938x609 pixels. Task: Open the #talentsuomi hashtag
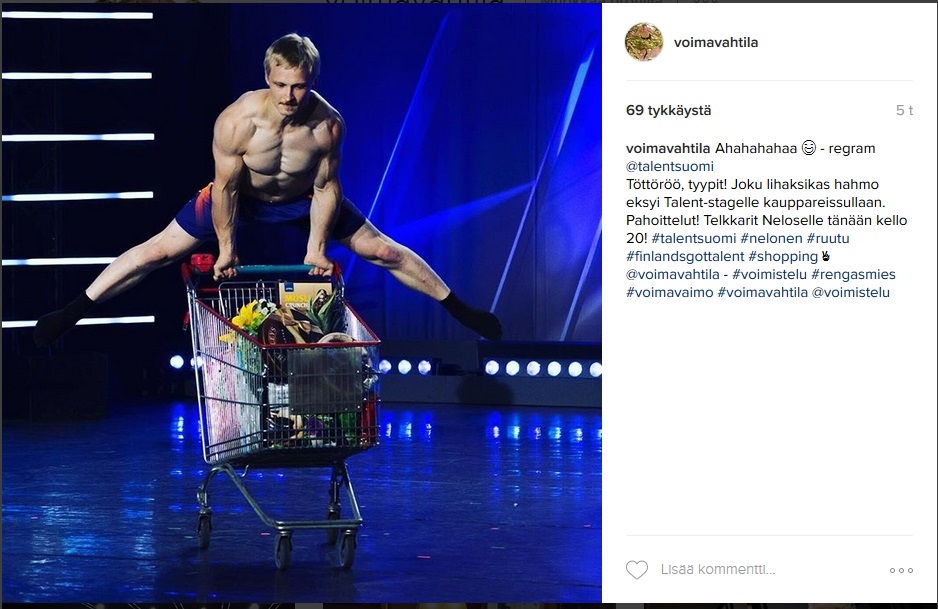coord(694,238)
